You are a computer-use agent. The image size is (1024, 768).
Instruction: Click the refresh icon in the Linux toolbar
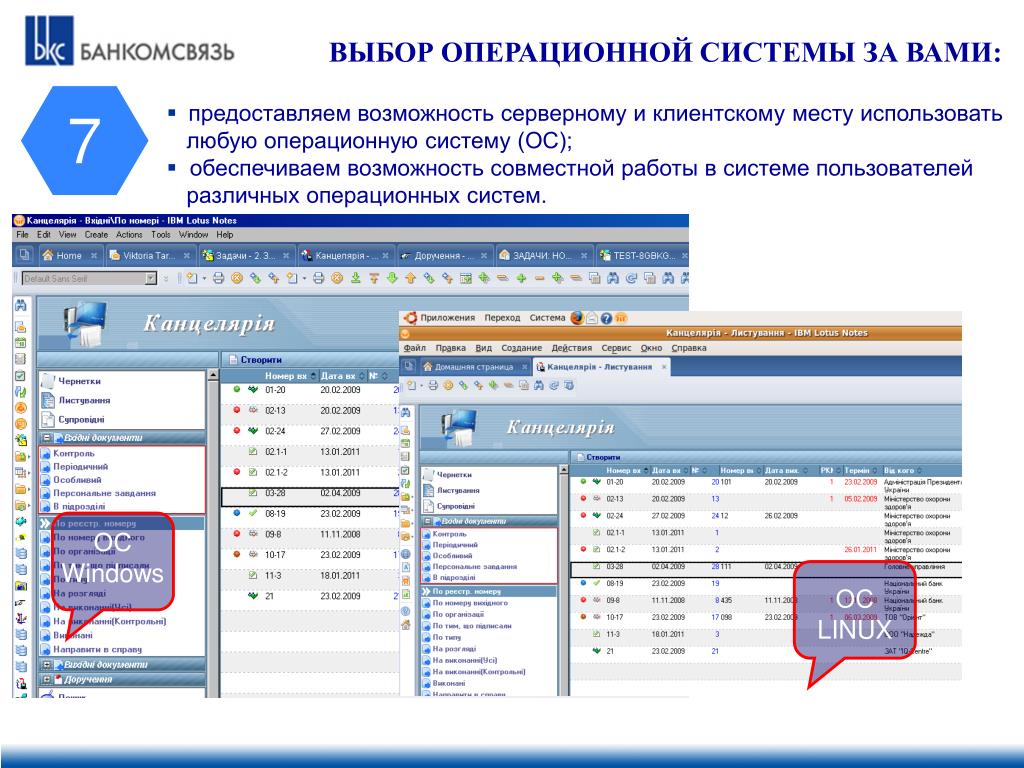point(554,386)
